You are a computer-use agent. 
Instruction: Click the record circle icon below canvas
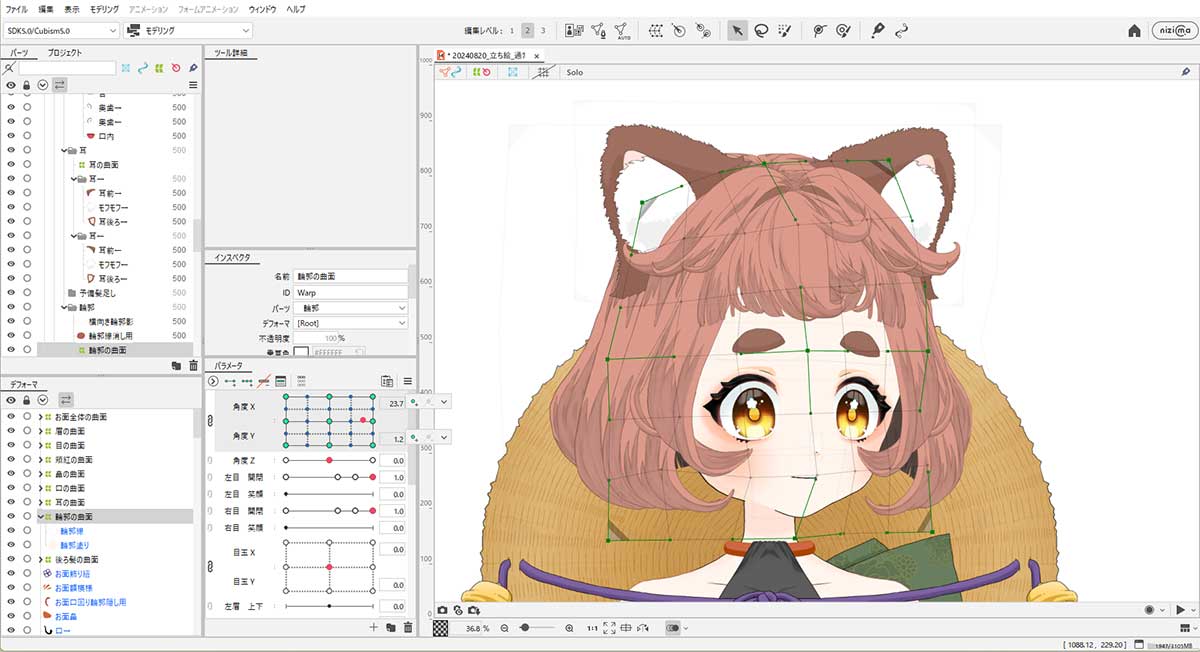click(1150, 610)
